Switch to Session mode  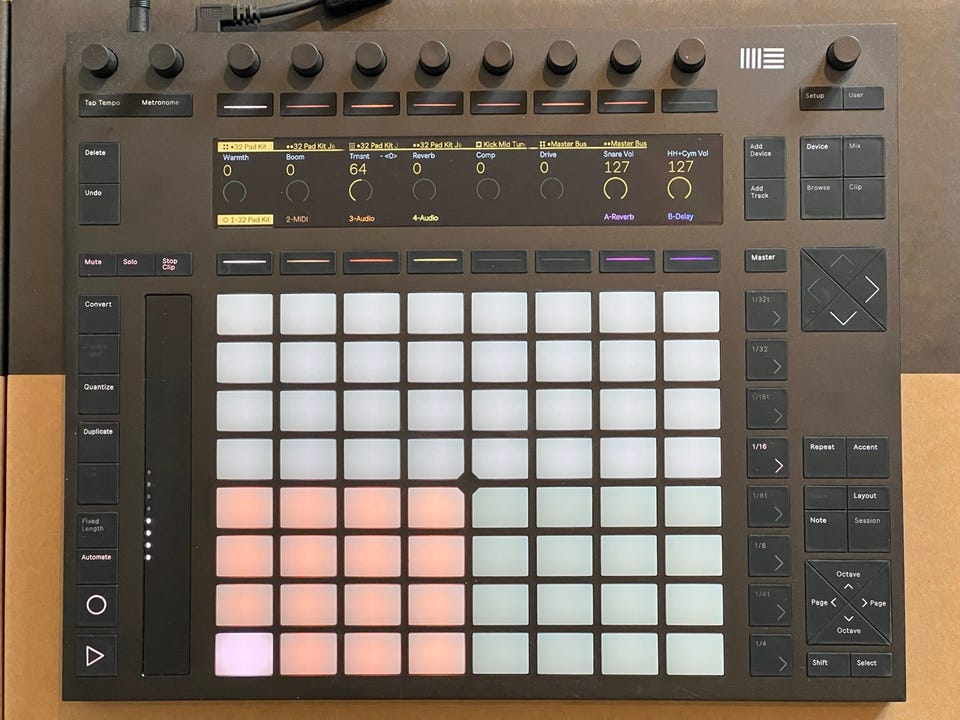[x=869, y=531]
